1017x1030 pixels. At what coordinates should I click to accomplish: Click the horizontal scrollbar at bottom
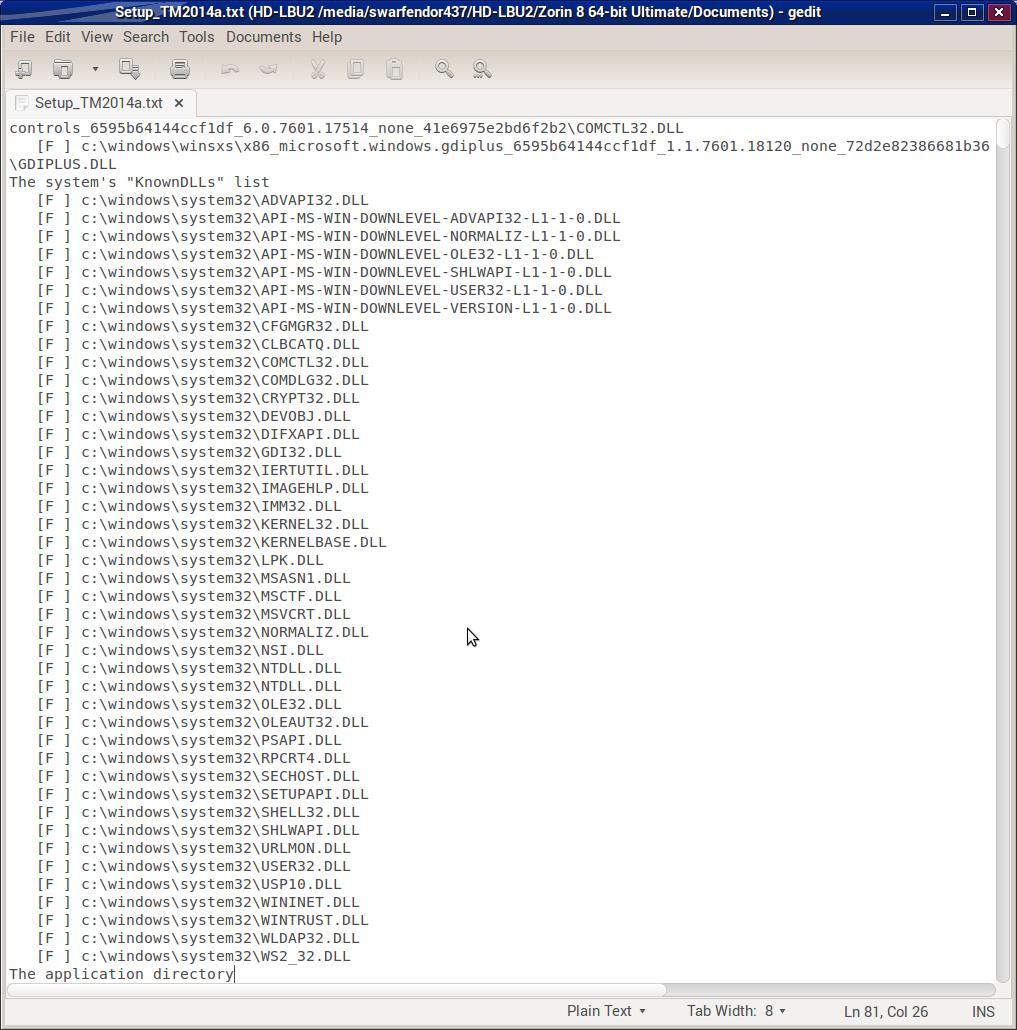click(x=336, y=990)
